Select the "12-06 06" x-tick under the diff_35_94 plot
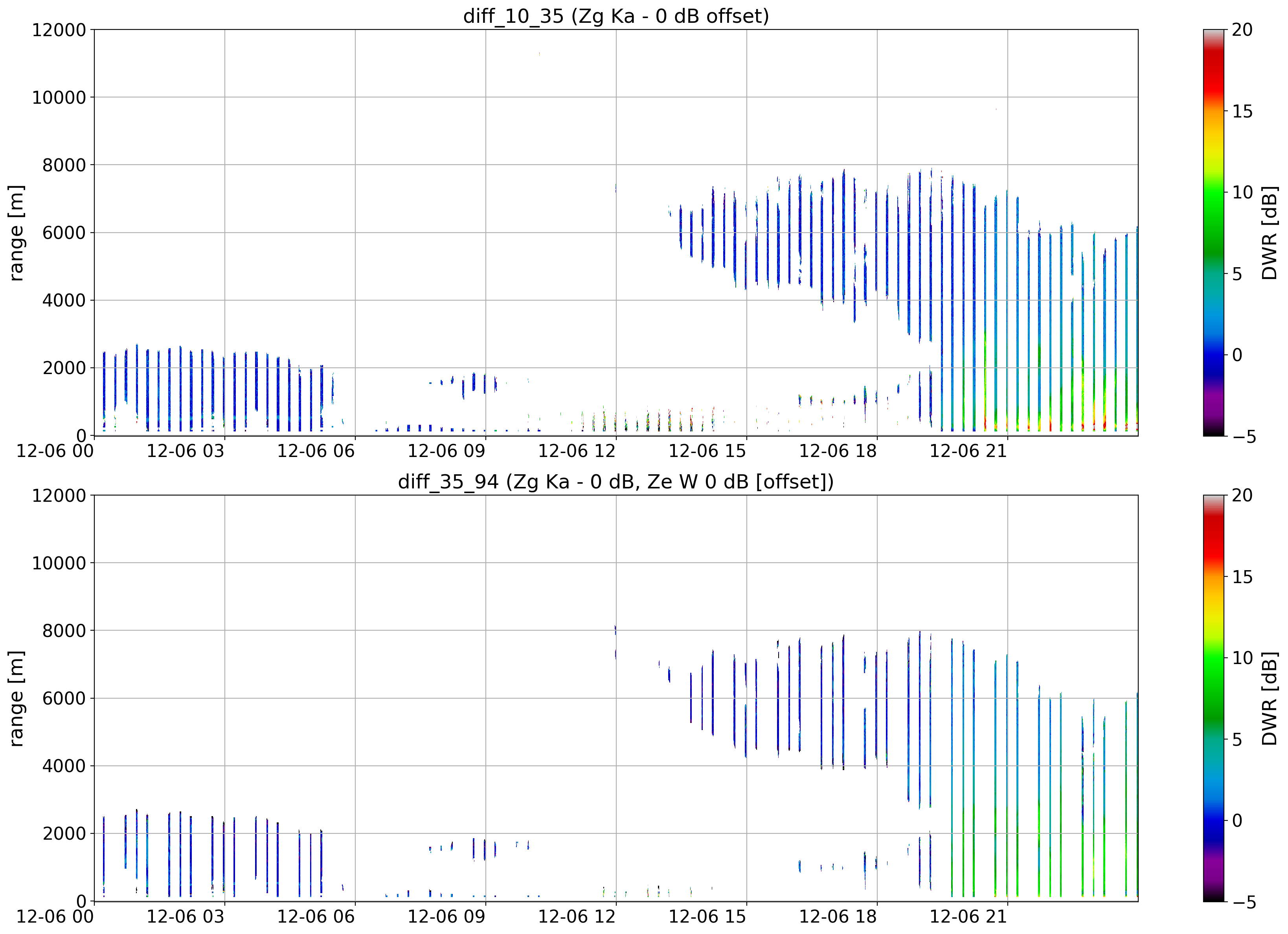This screenshot has width=1288, height=934. [316, 917]
